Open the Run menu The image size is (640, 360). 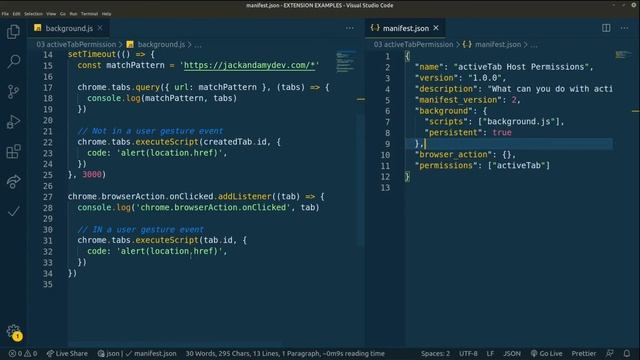click(x=73, y=14)
